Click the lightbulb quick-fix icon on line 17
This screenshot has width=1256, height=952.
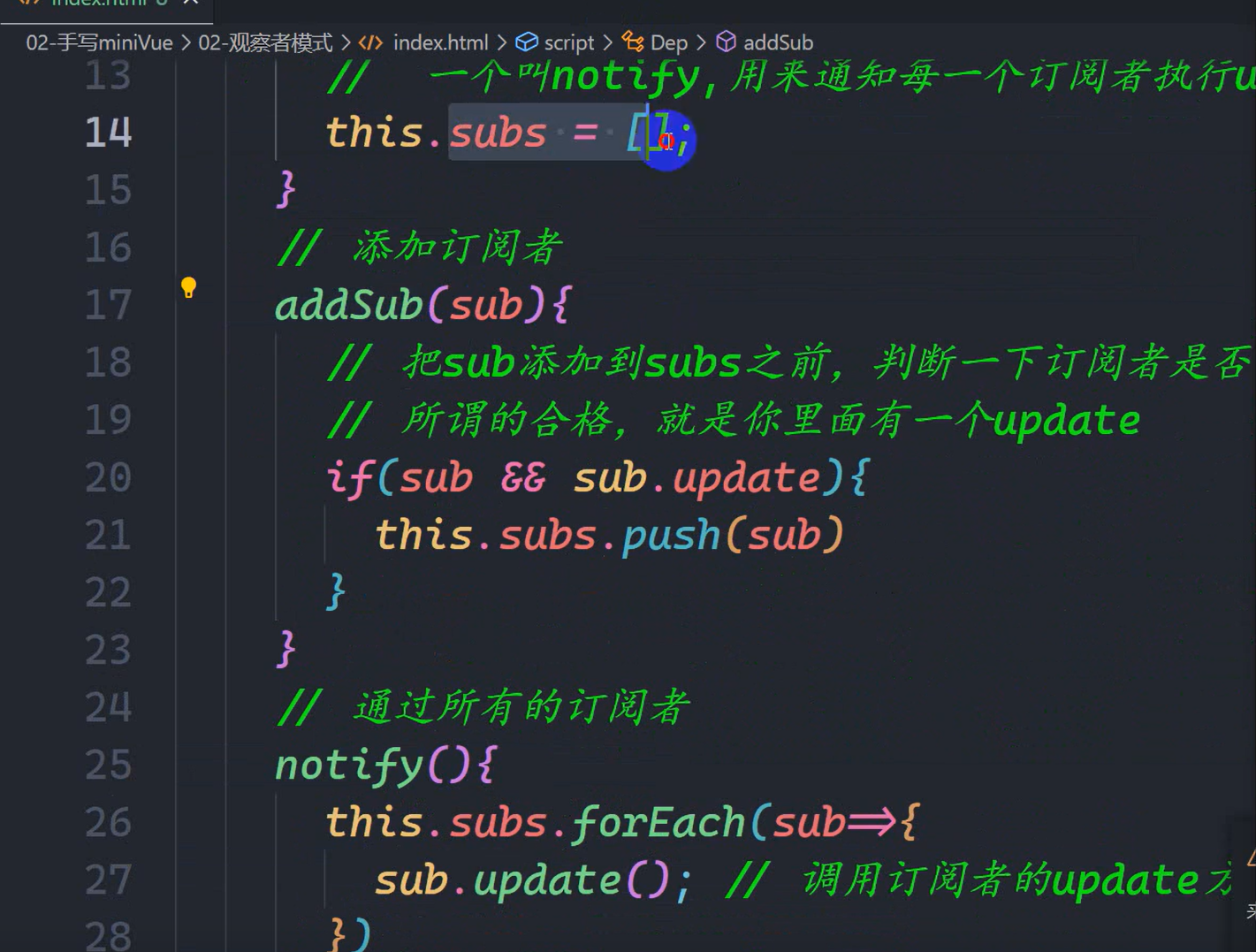[x=188, y=287]
